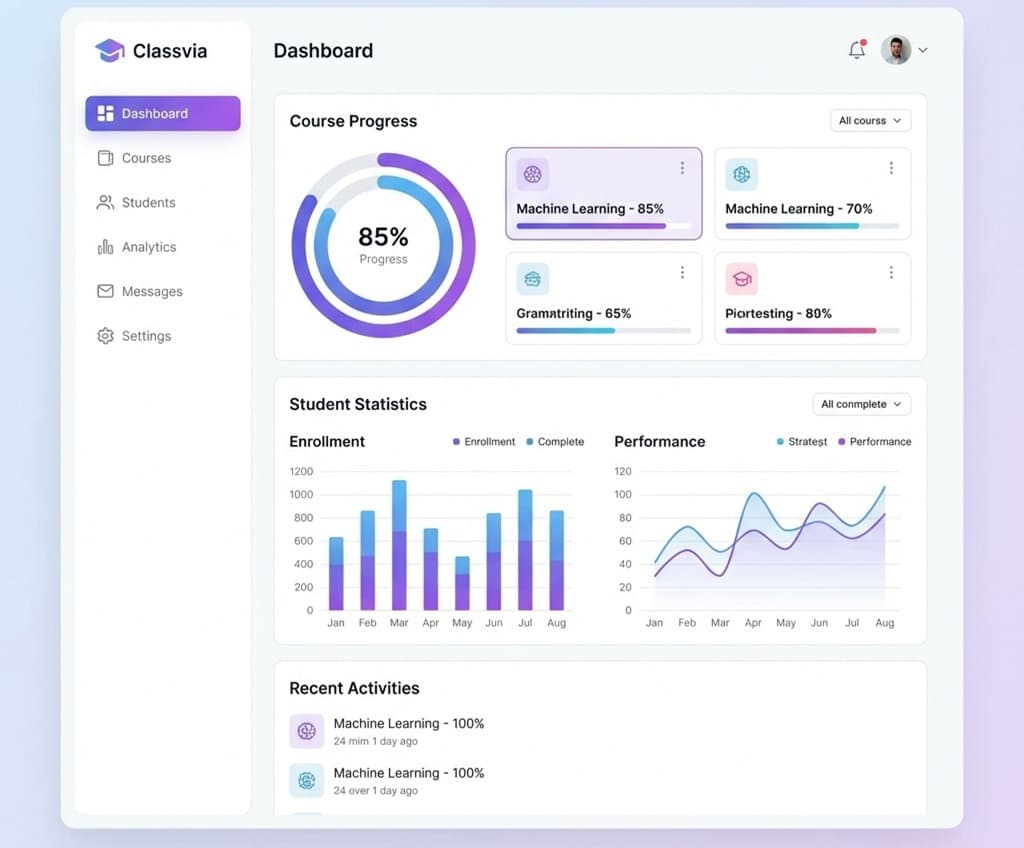Click the Courses book icon
The image size is (1024, 848).
105,158
